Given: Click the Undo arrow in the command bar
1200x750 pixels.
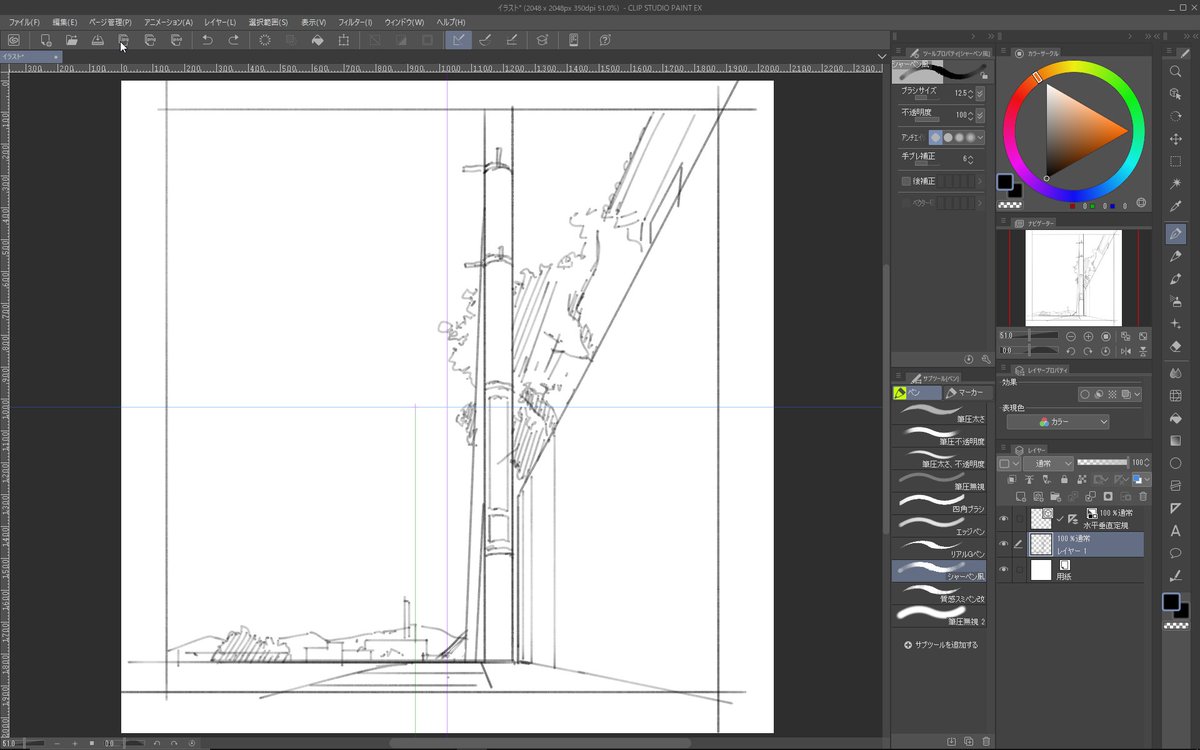Looking at the screenshot, I should (207, 40).
